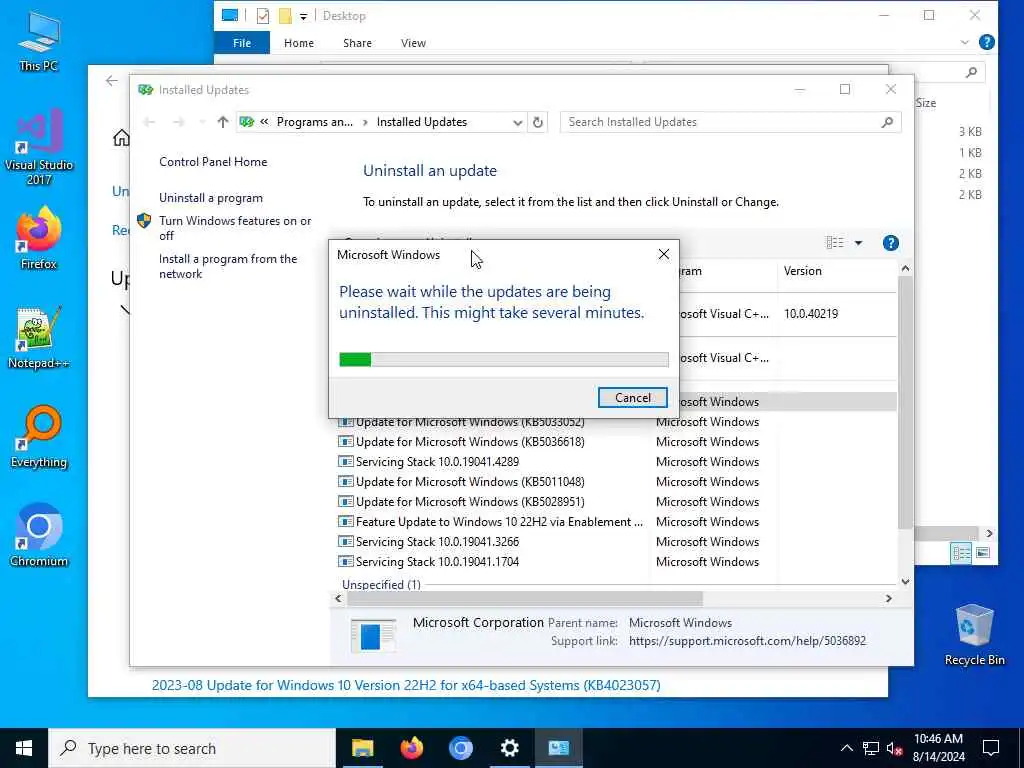Select Update for Microsoft Windows (KB5036618)

click(x=616, y=442)
